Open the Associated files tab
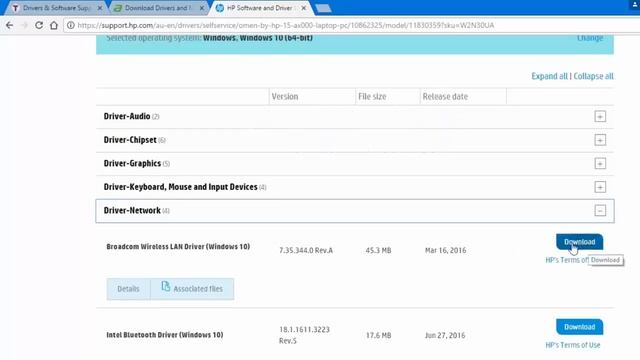Screen dimensions: 640x360 192,289
